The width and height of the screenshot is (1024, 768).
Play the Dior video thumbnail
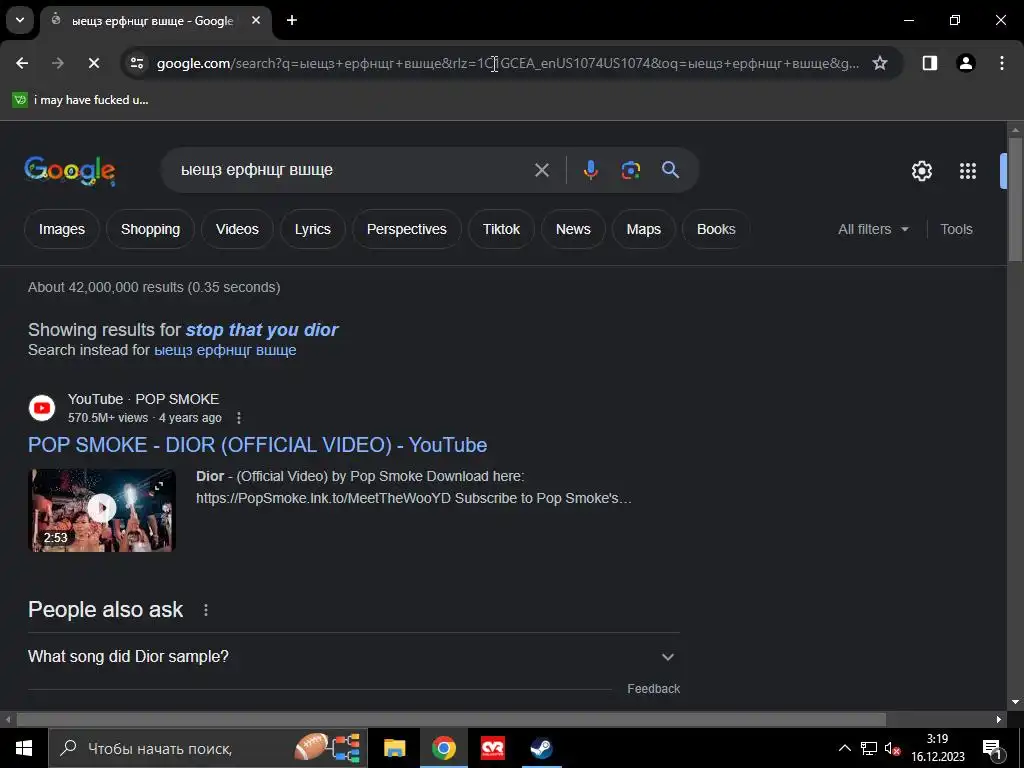[102, 510]
